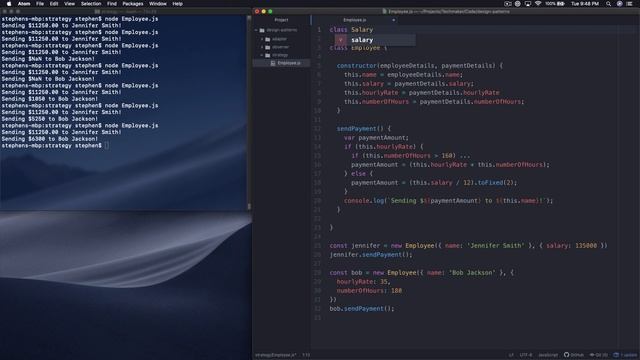Click the Employee.js file icon in tree
This screenshot has height=360, width=640.
click(273, 63)
